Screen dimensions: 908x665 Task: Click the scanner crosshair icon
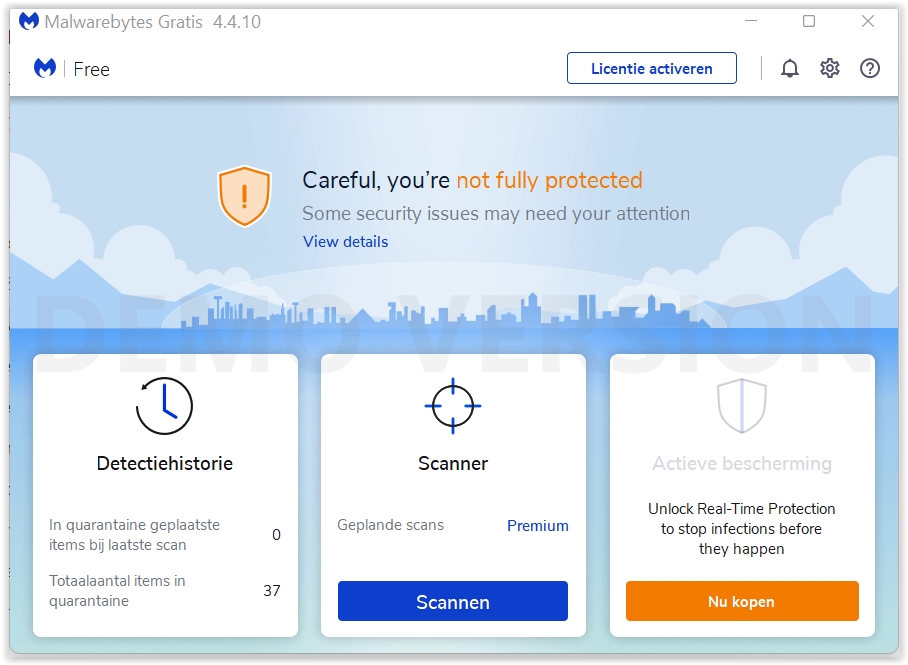click(453, 406)
